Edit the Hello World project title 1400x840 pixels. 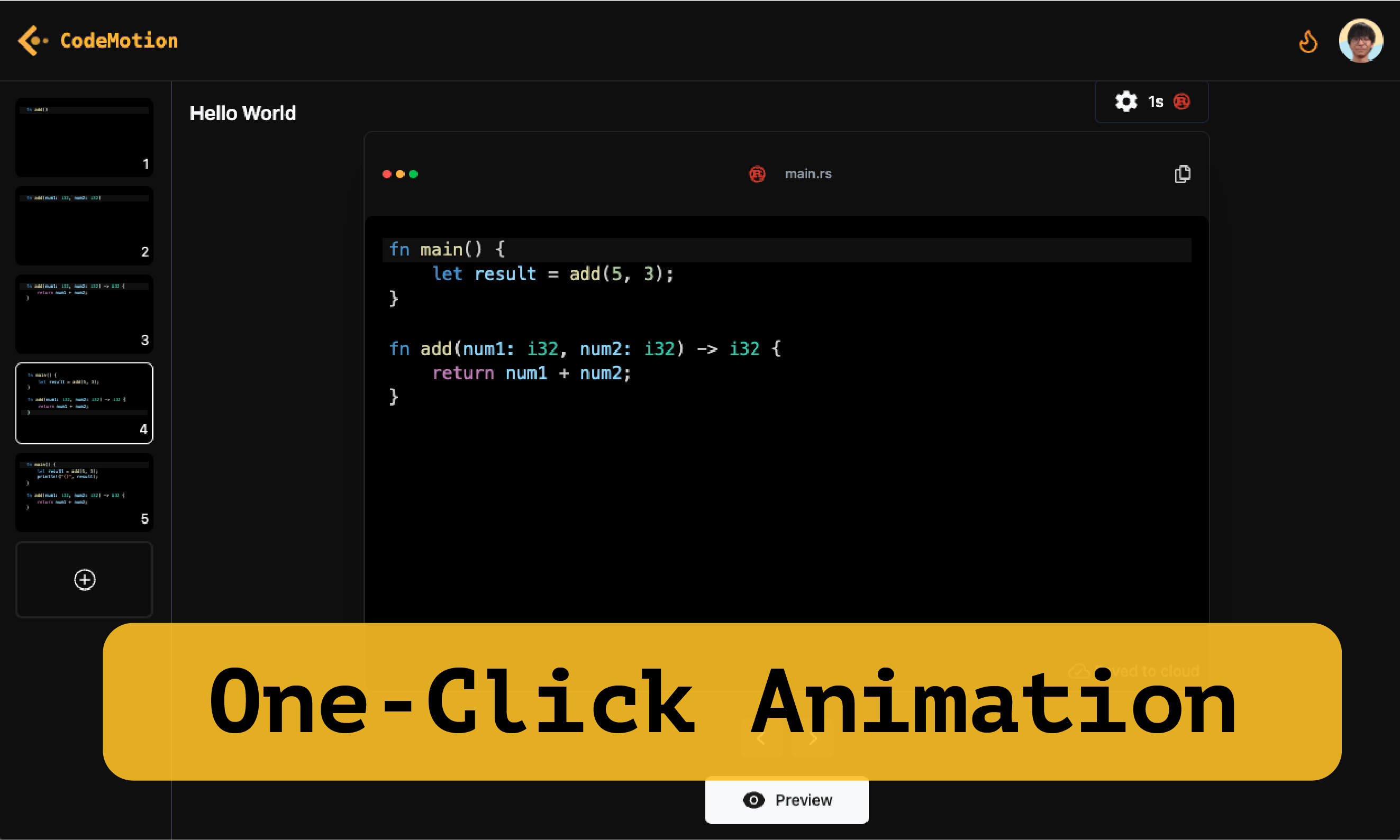(243, 113)
